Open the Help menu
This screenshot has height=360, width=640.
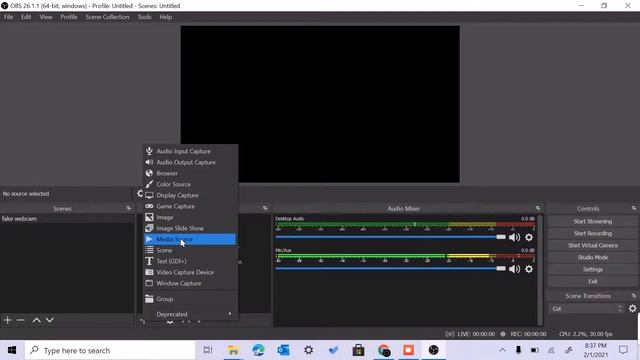[165, 17]
